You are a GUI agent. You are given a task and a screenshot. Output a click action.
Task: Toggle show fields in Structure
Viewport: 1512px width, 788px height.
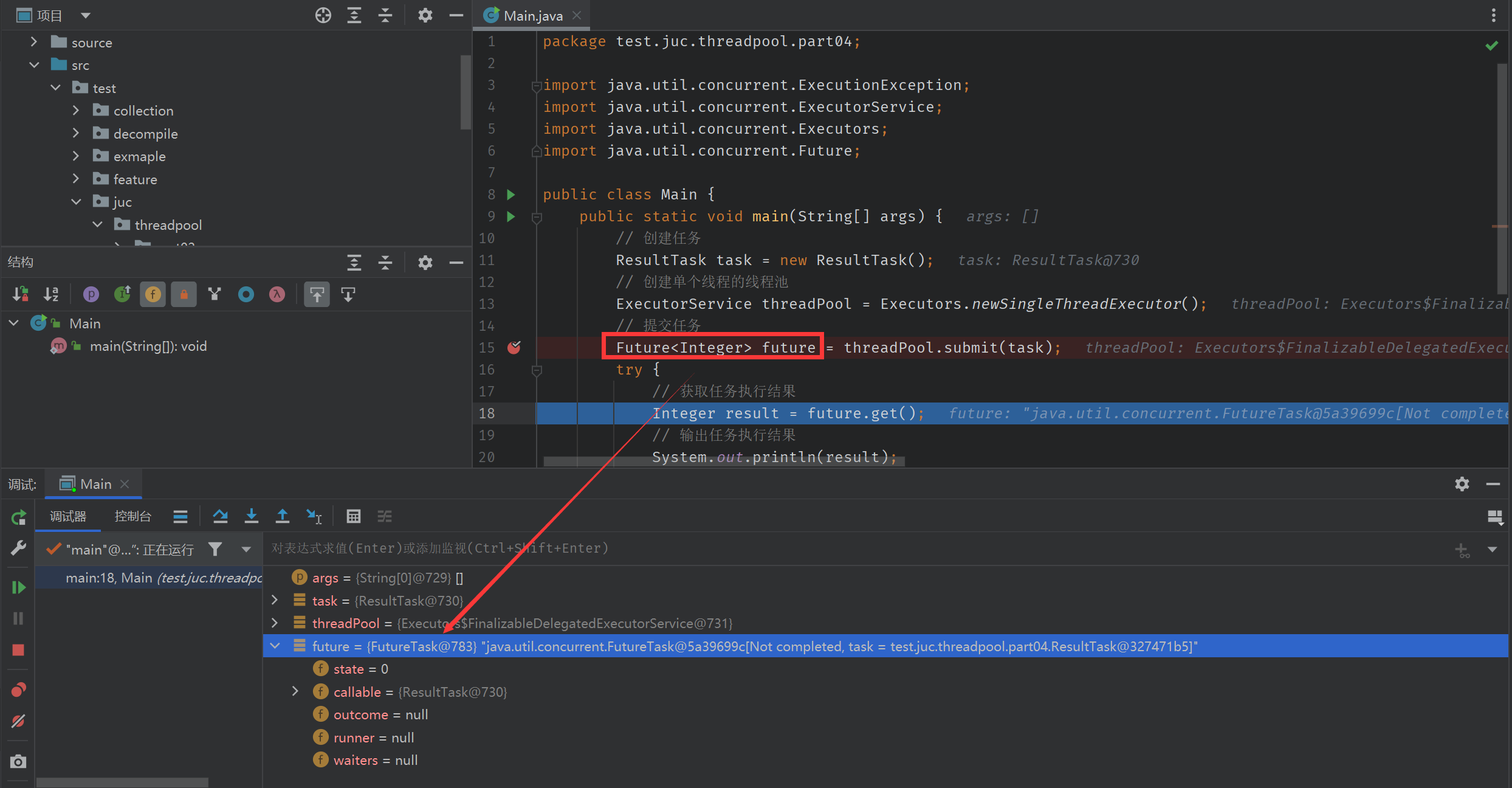153,294
